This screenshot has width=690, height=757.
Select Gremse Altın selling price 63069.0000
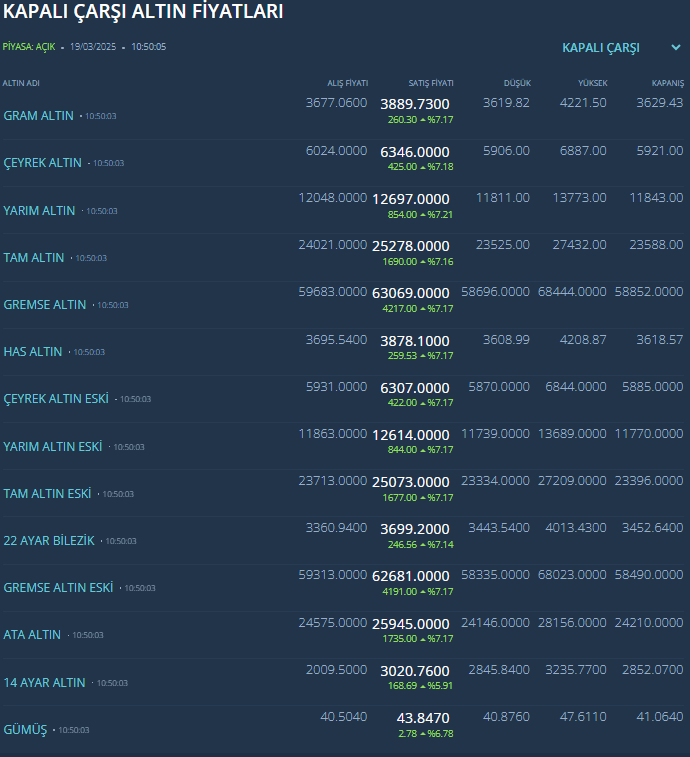411,293
